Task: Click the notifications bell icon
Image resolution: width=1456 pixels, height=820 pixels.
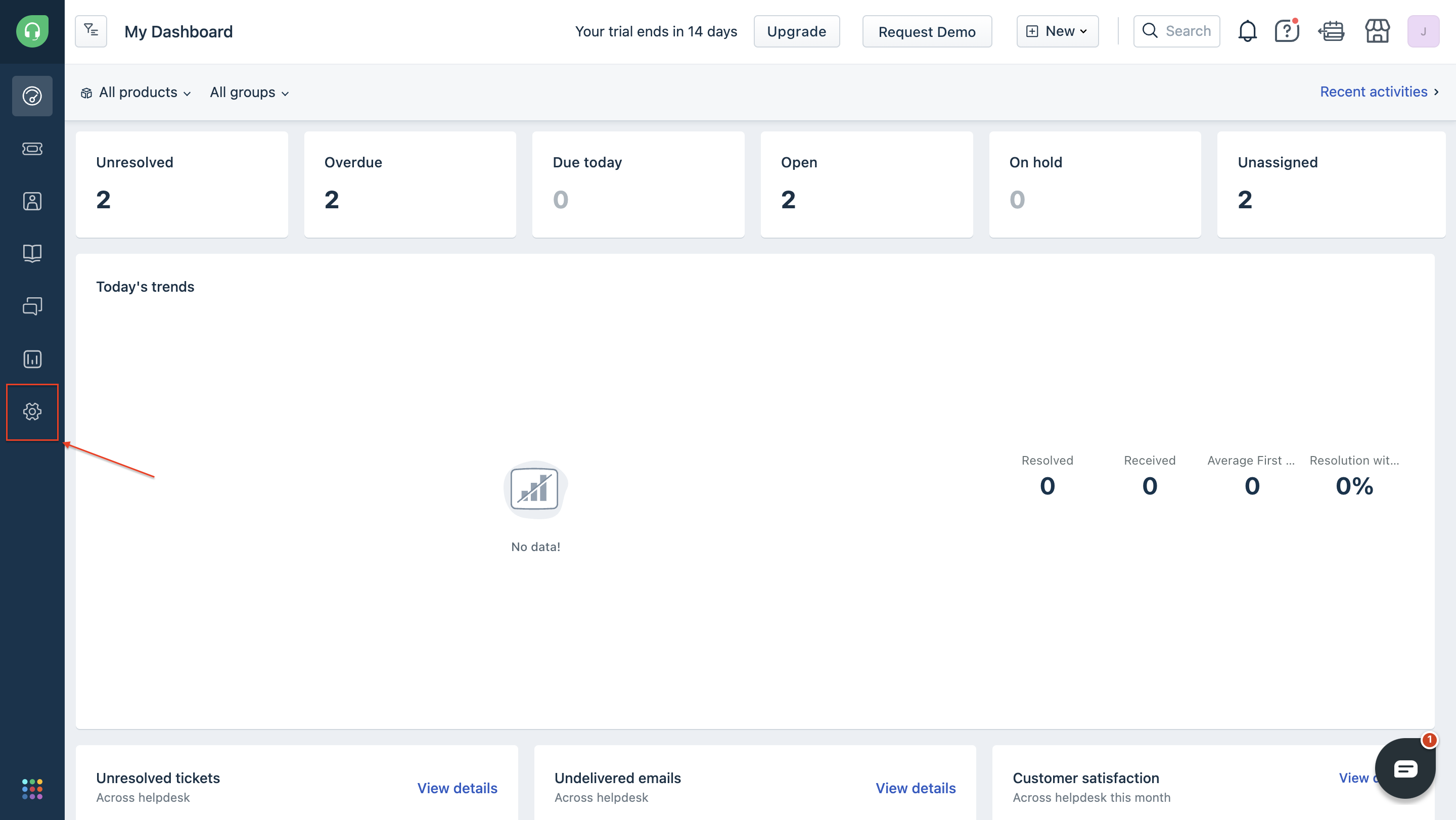Action: pos(1247,31)
